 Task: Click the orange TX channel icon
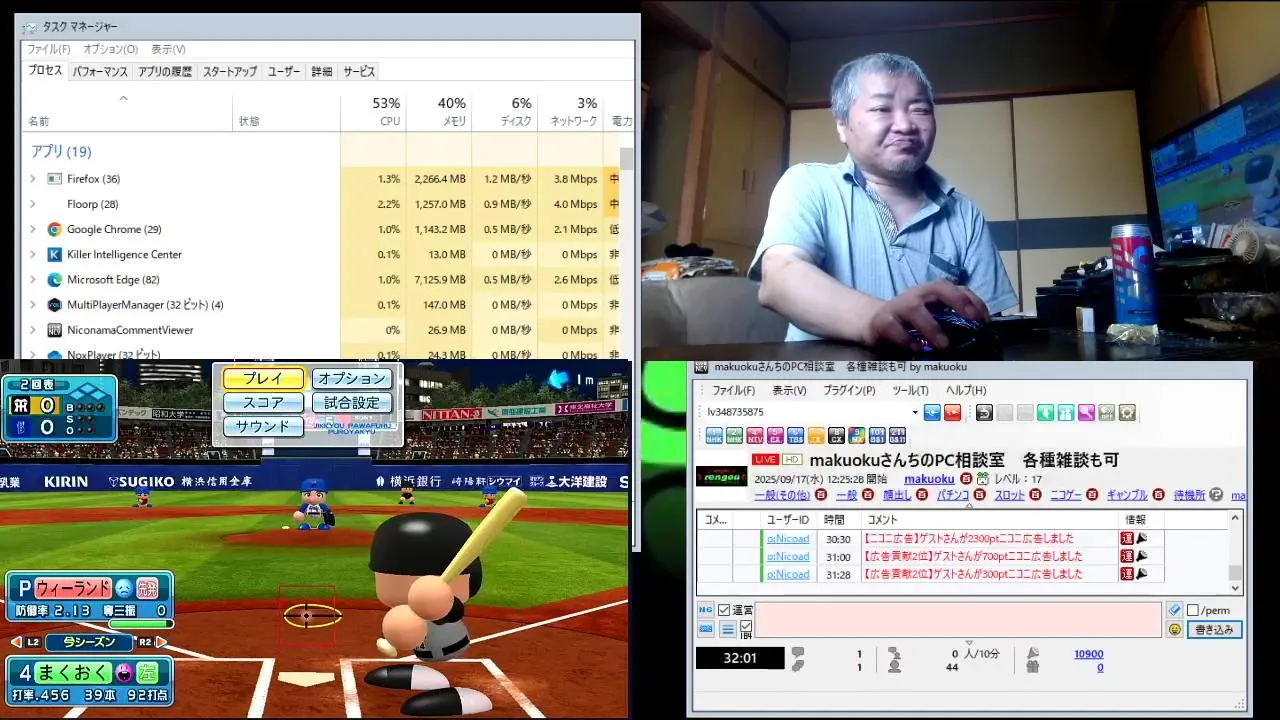[816, 435]
